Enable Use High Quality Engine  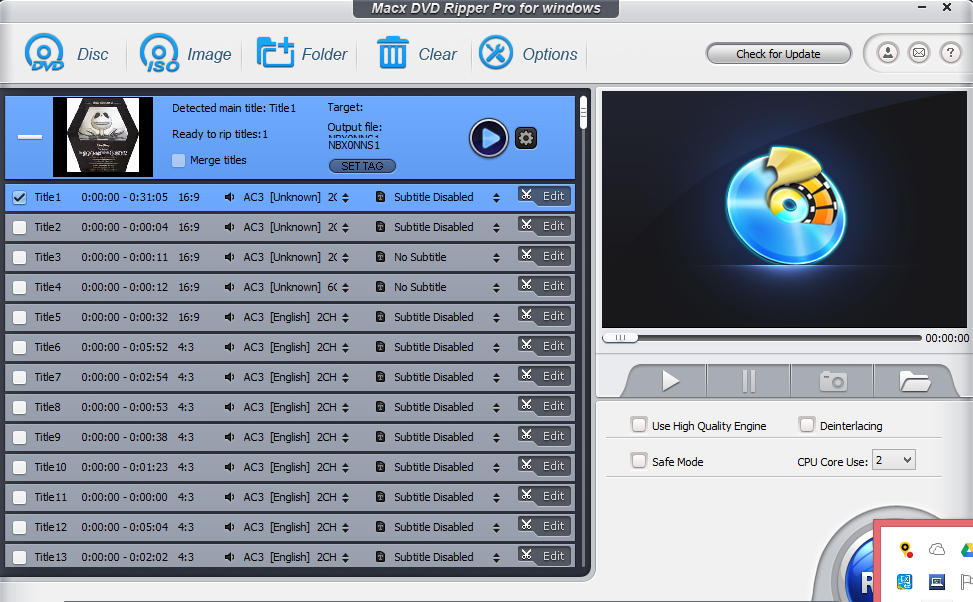pyautogui.click(x=639, y=425)
